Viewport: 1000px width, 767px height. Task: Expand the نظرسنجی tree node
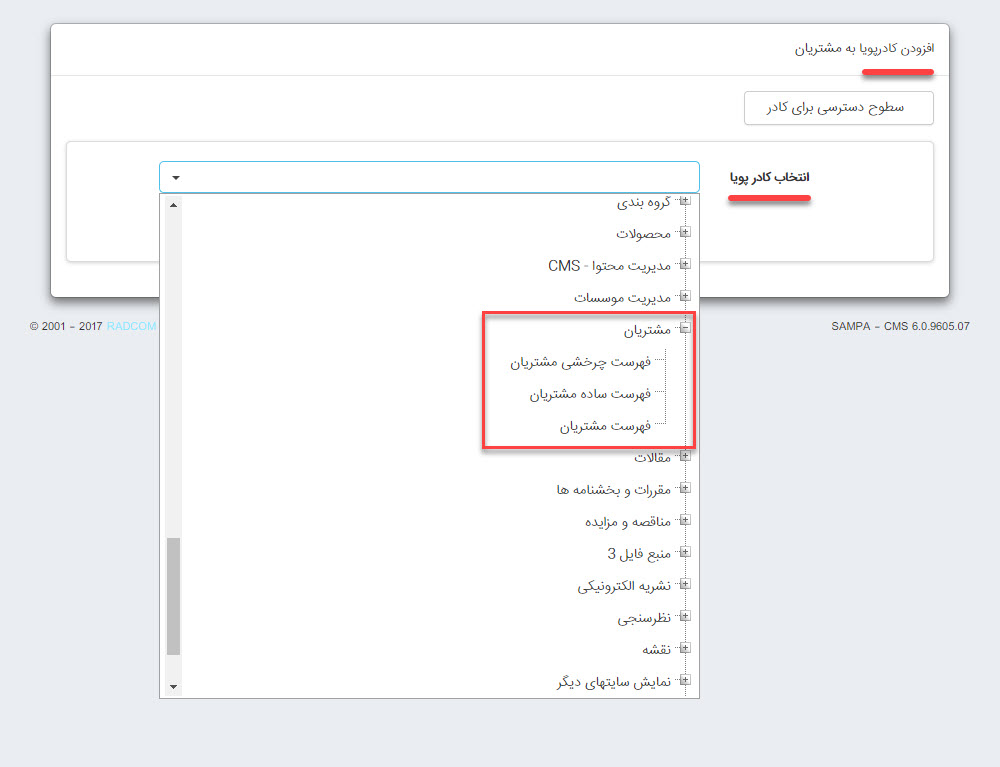(x=685, y=616)
